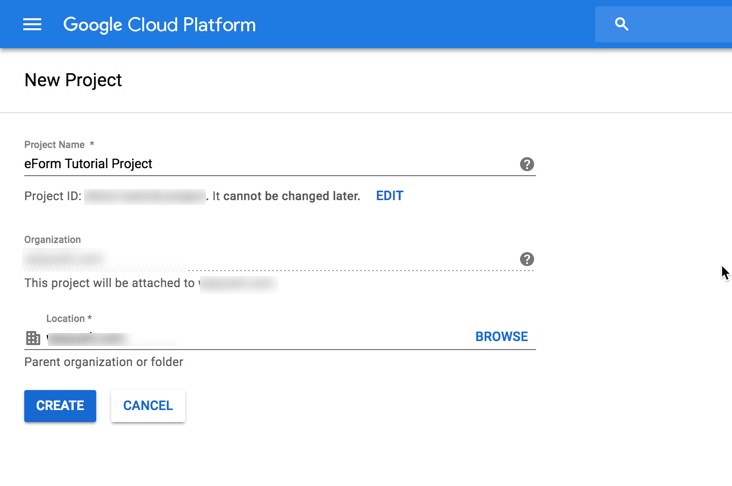Click the 'It cannot be changed later.' text
732x486 pixels.
pyautogui.click(x=286, y=196)
